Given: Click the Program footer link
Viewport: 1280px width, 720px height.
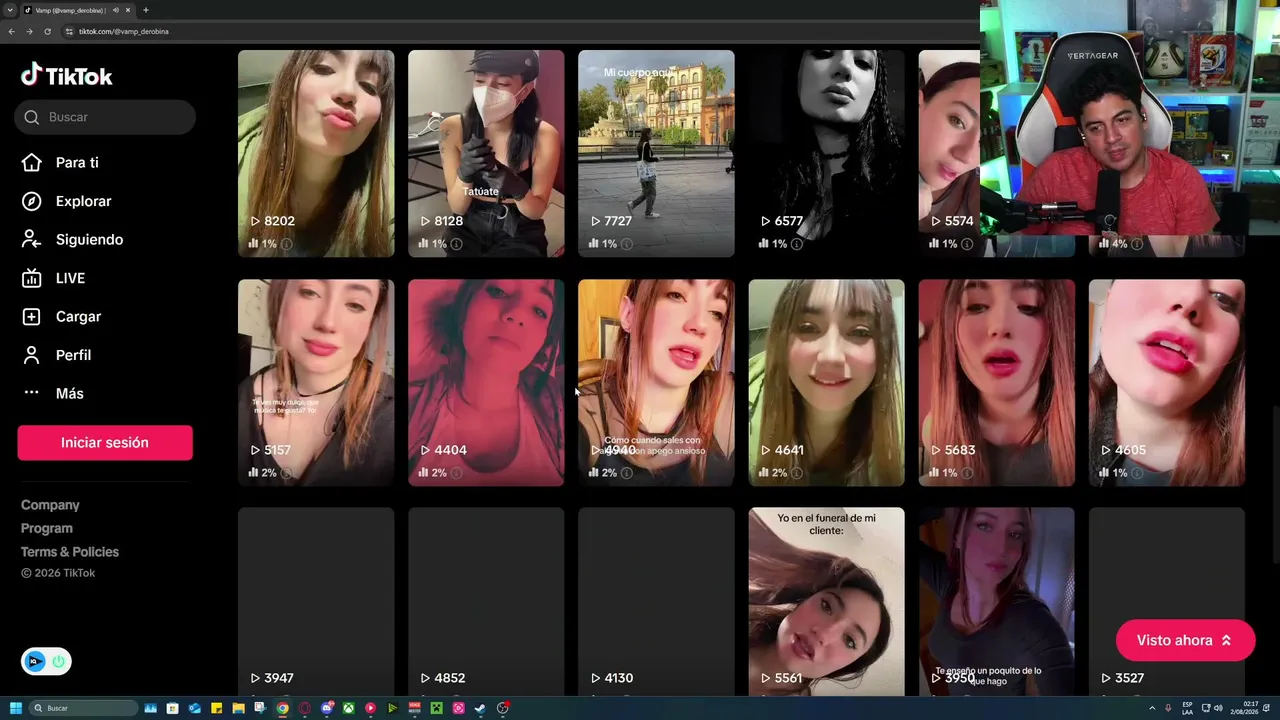Looking at the screenshot, I should coord(47,528).
